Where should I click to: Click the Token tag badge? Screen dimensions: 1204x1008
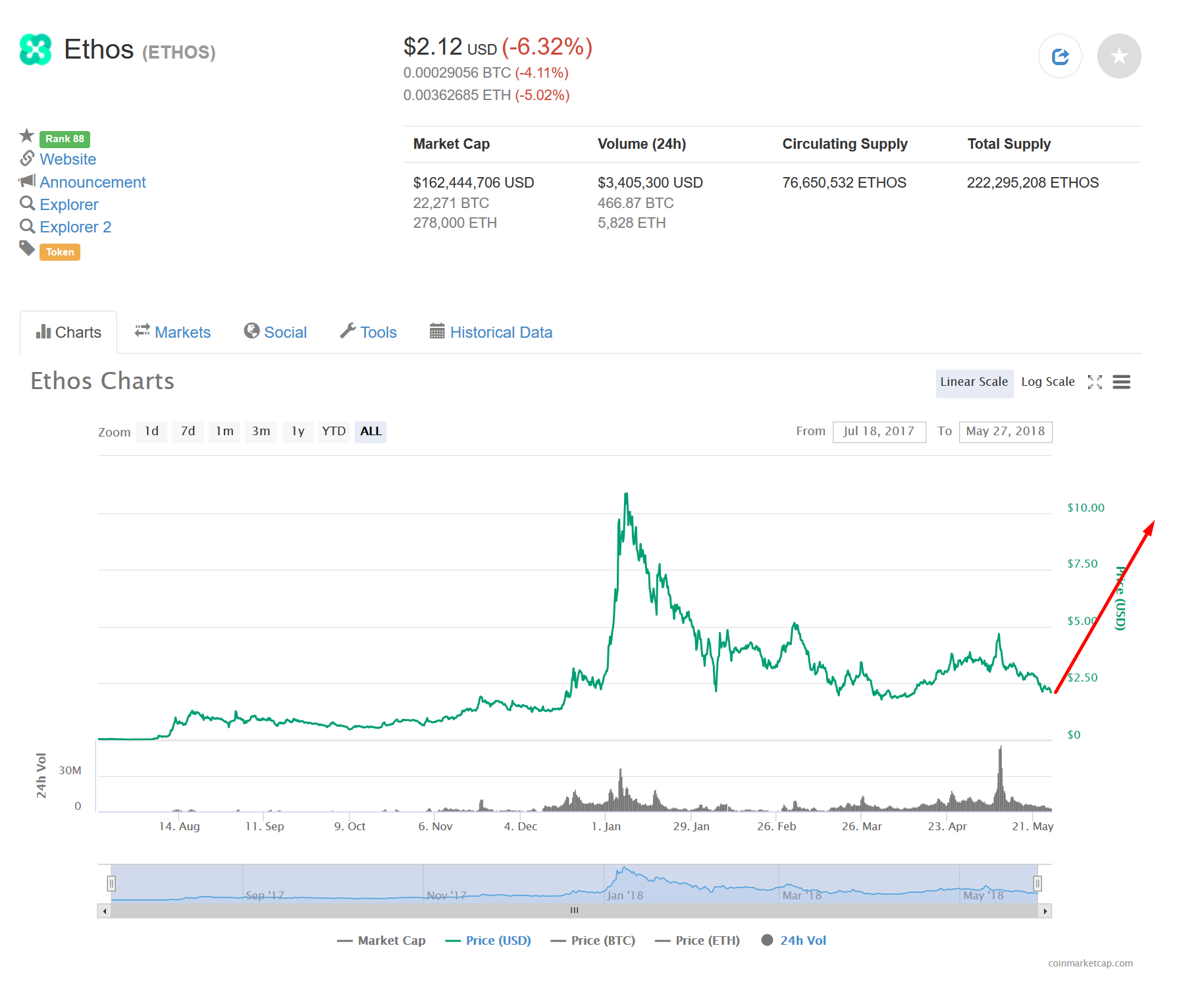[60, 252]
